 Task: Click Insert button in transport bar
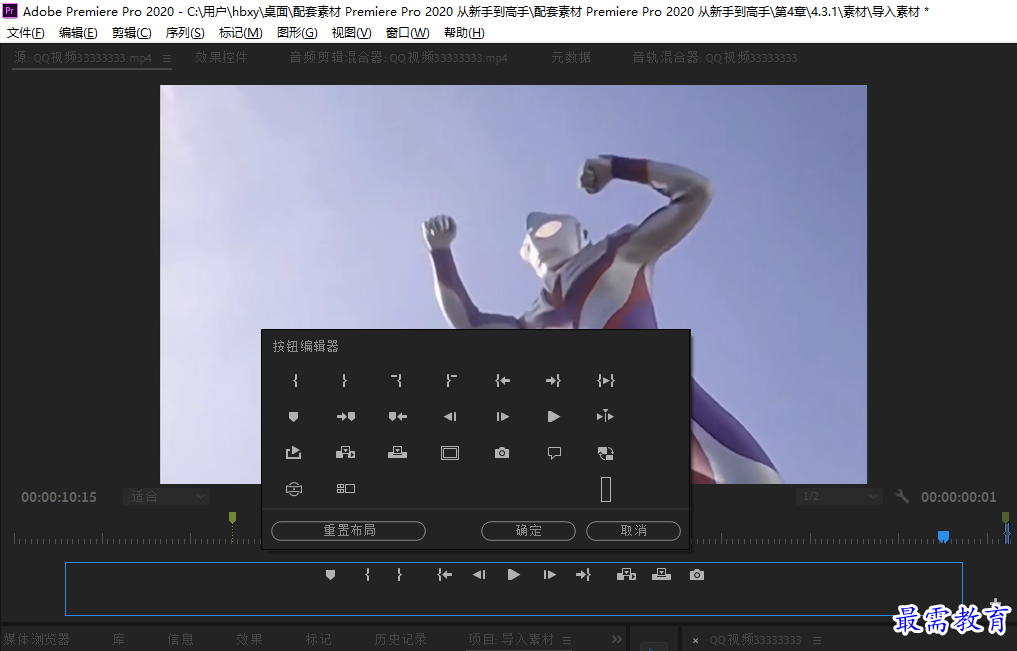(x=626, y=574)
